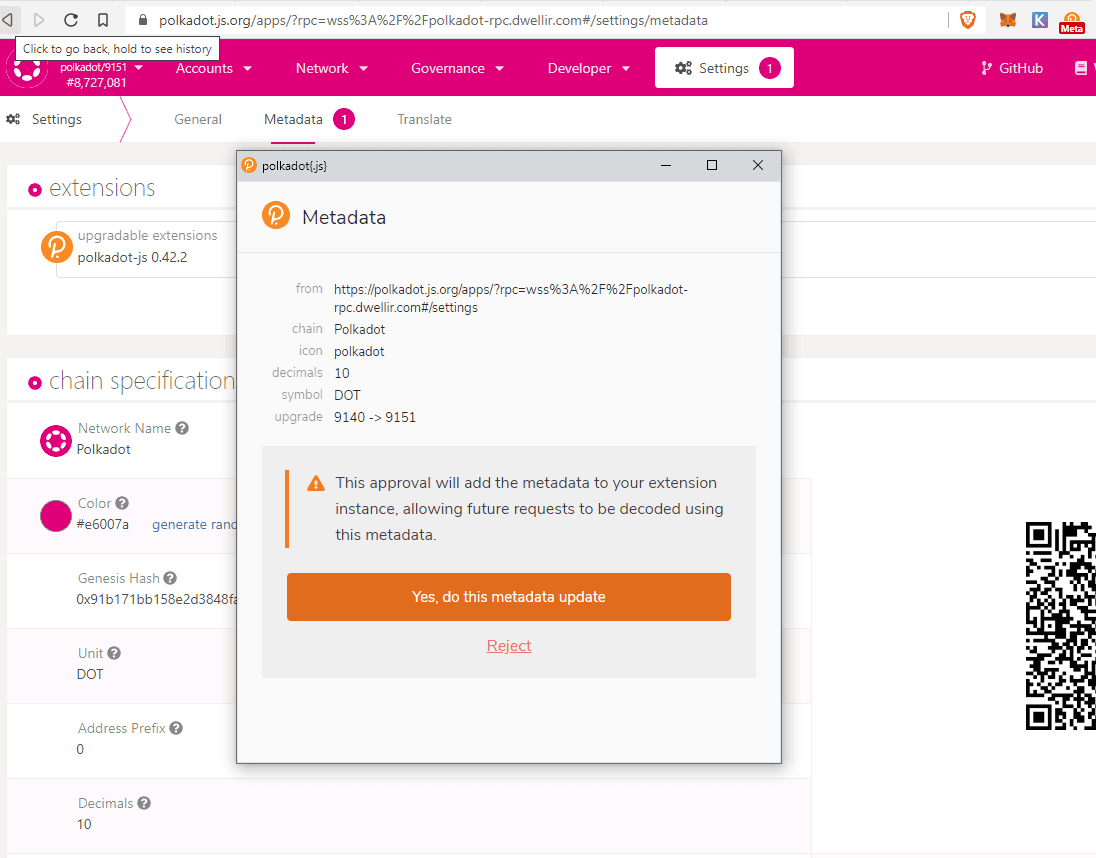This screenshot has width=1096, height=858.
Task: Open the Developer dropdown menu
Action: 588,68
